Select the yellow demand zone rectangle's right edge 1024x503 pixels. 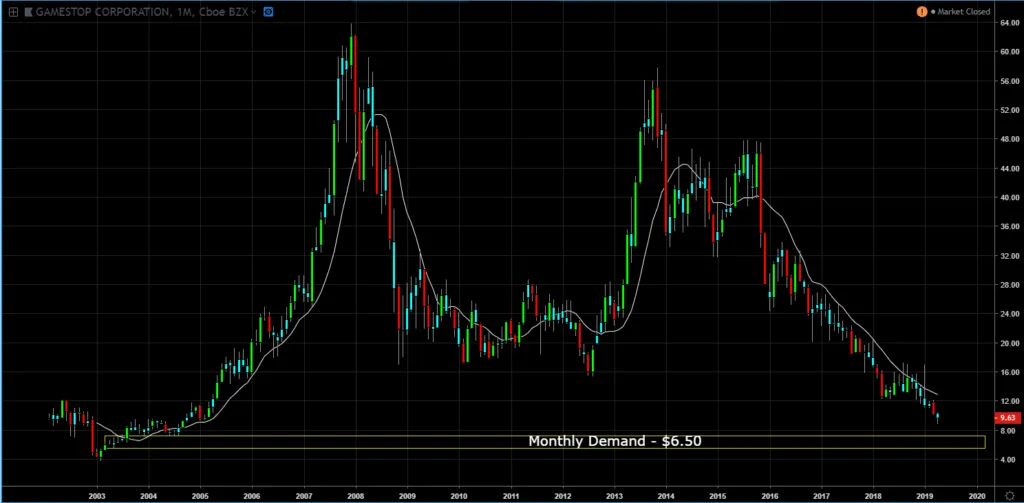pos(985,441)
